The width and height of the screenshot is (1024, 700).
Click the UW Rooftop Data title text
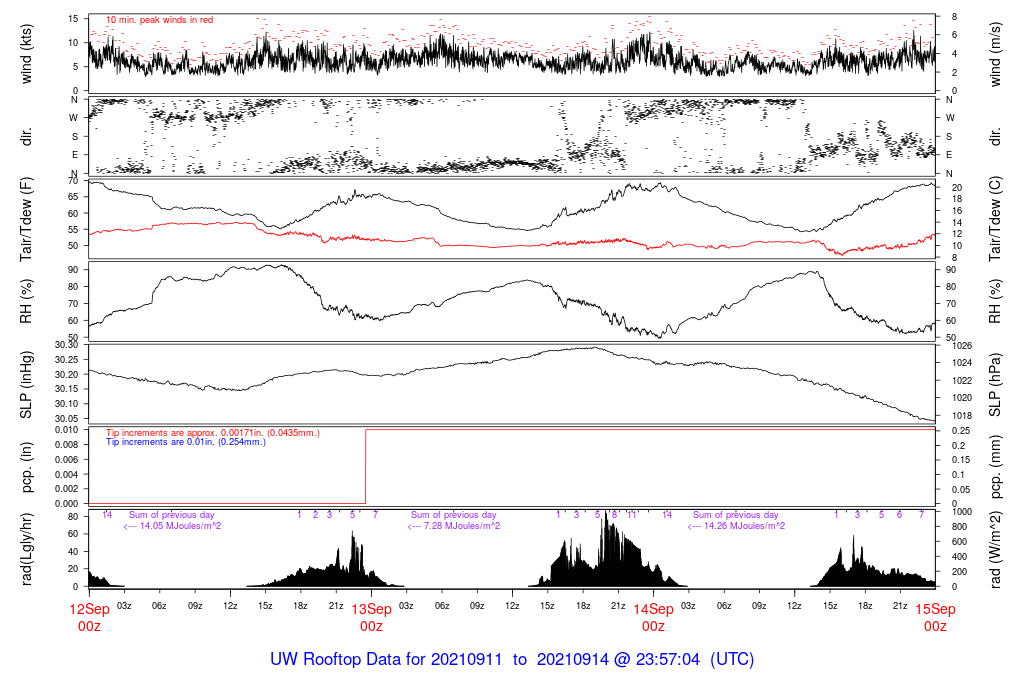512,660
